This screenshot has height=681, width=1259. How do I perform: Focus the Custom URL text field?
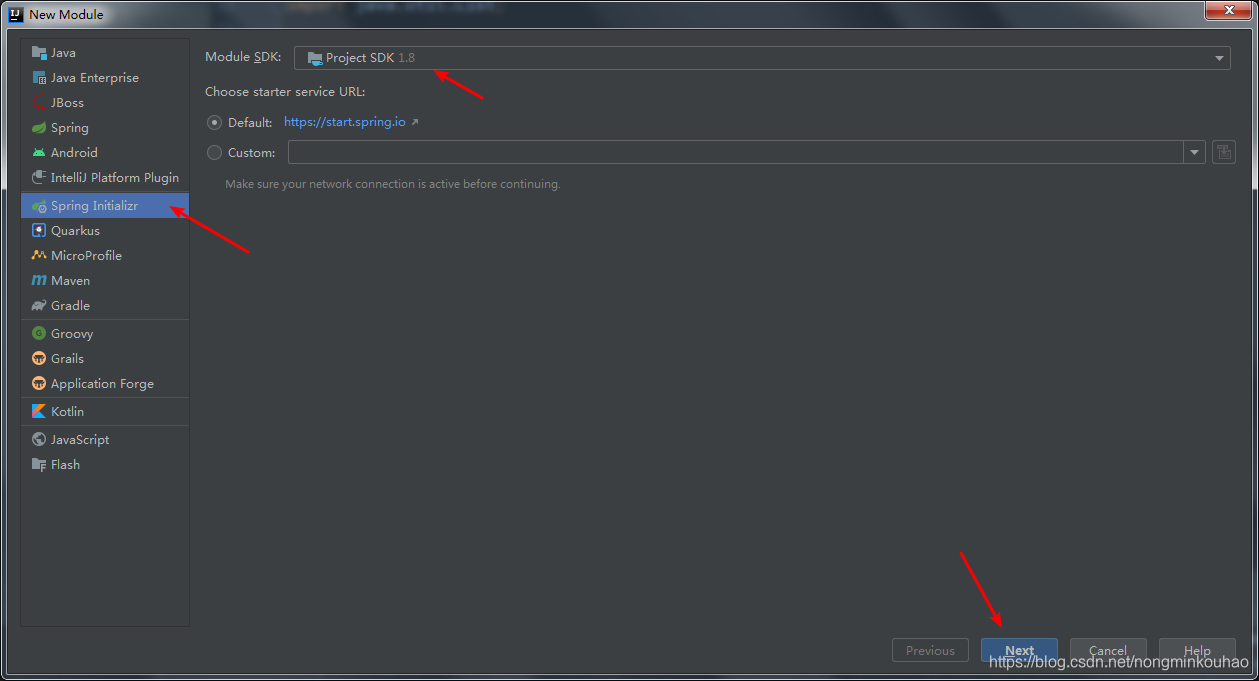pos(736,152)
